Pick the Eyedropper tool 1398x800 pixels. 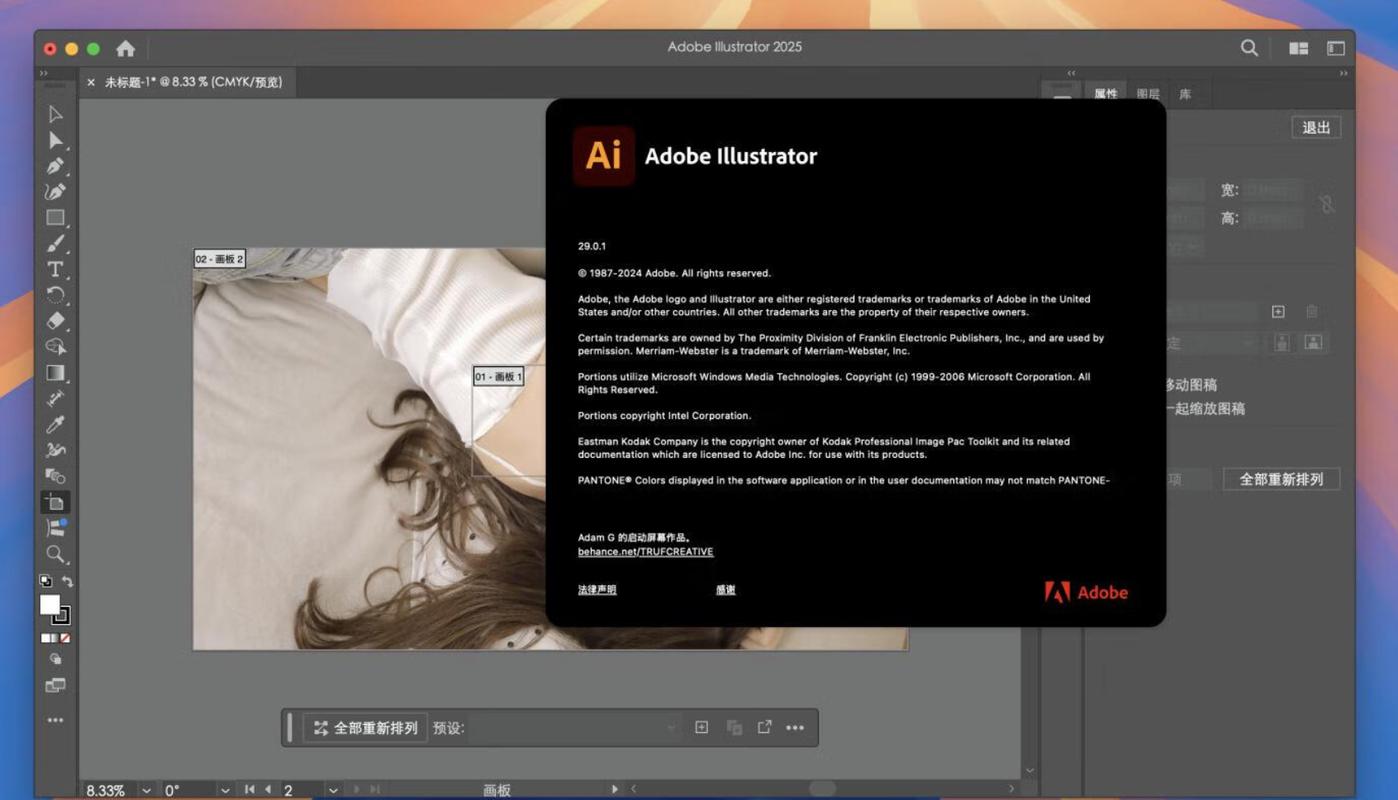tap(55, 425)
